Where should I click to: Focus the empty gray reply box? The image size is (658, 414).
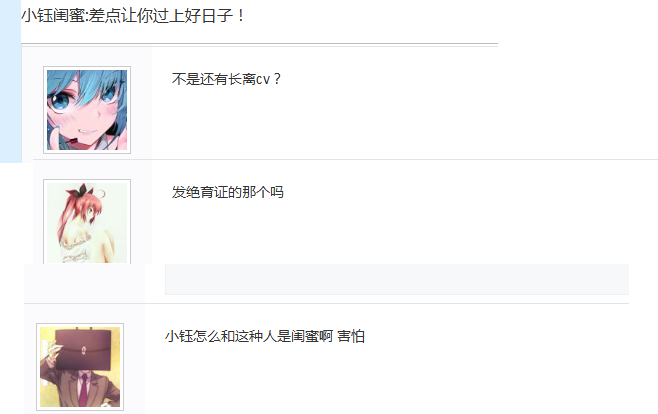[397, 279]
